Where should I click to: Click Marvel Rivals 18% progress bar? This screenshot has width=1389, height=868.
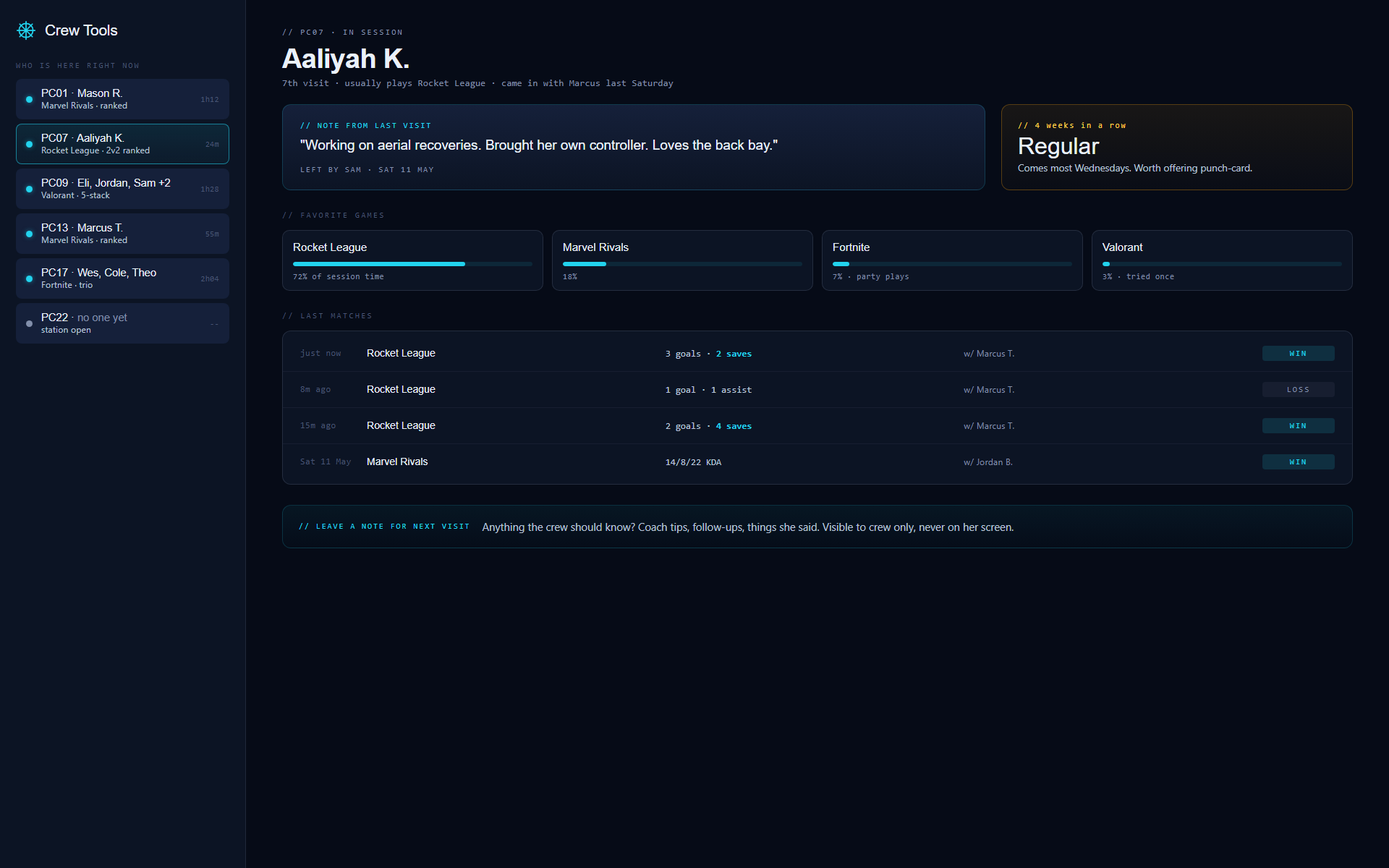682,264
